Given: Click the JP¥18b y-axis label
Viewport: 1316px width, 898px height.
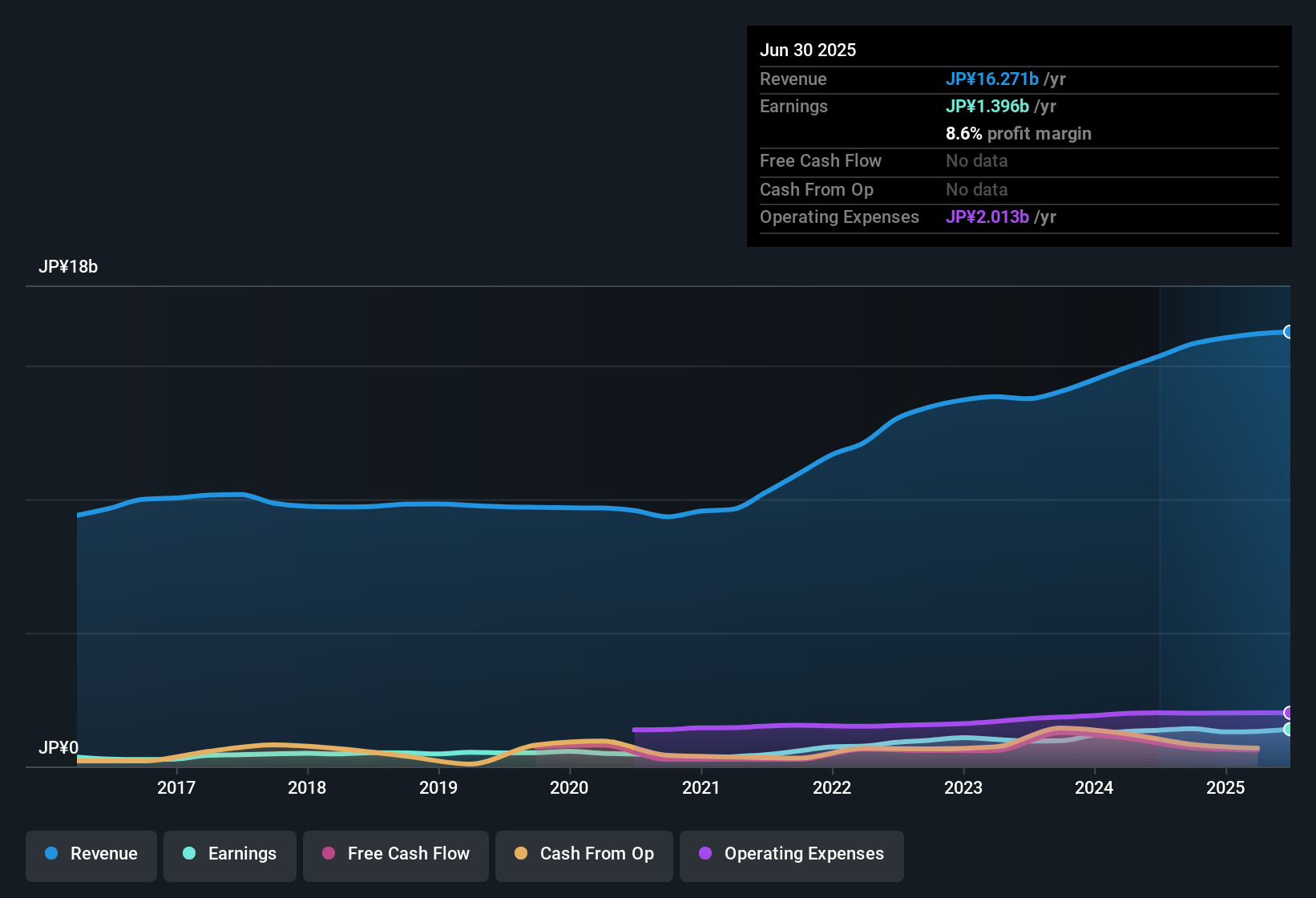Looking at the screenshot, I should 68,267.
